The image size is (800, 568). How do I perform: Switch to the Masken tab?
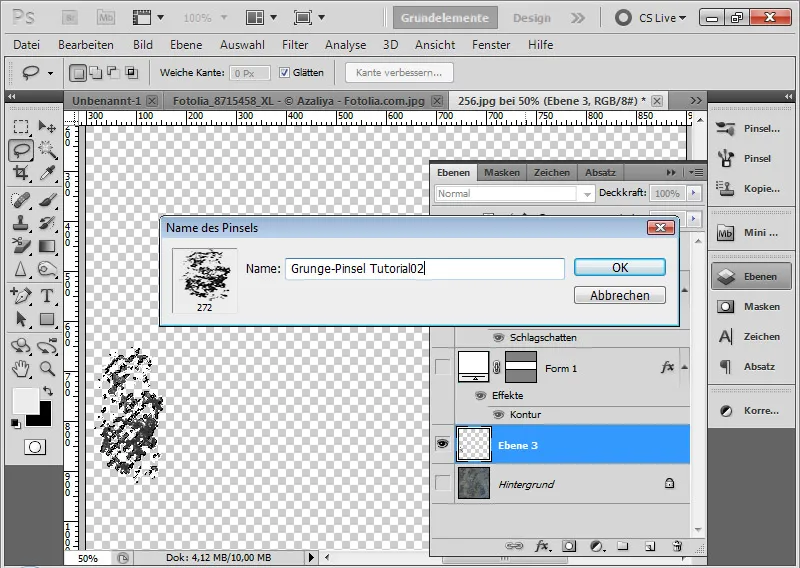click(502, 172)
